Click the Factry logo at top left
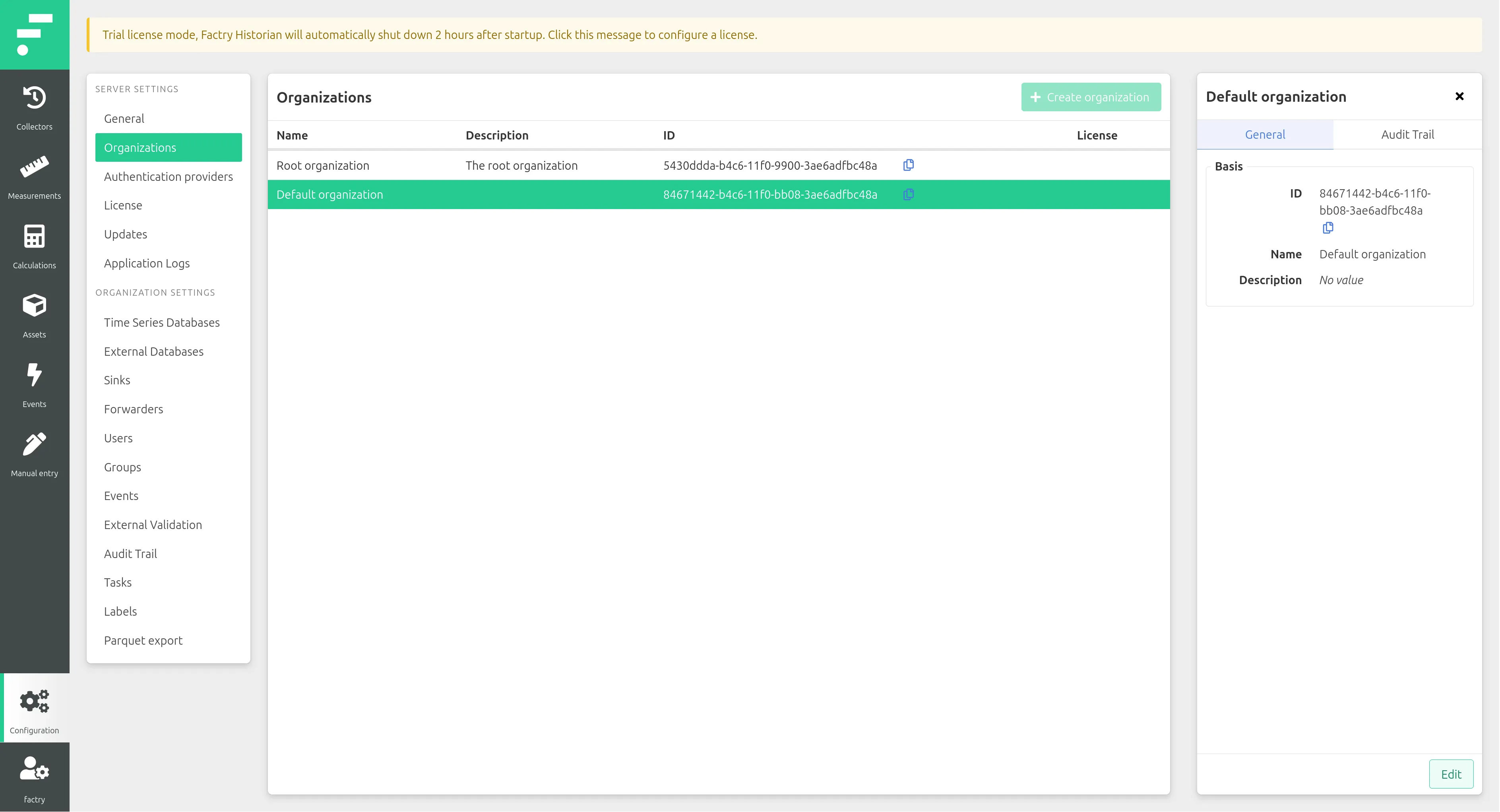1500x812 pixels. tap(34, 34)
